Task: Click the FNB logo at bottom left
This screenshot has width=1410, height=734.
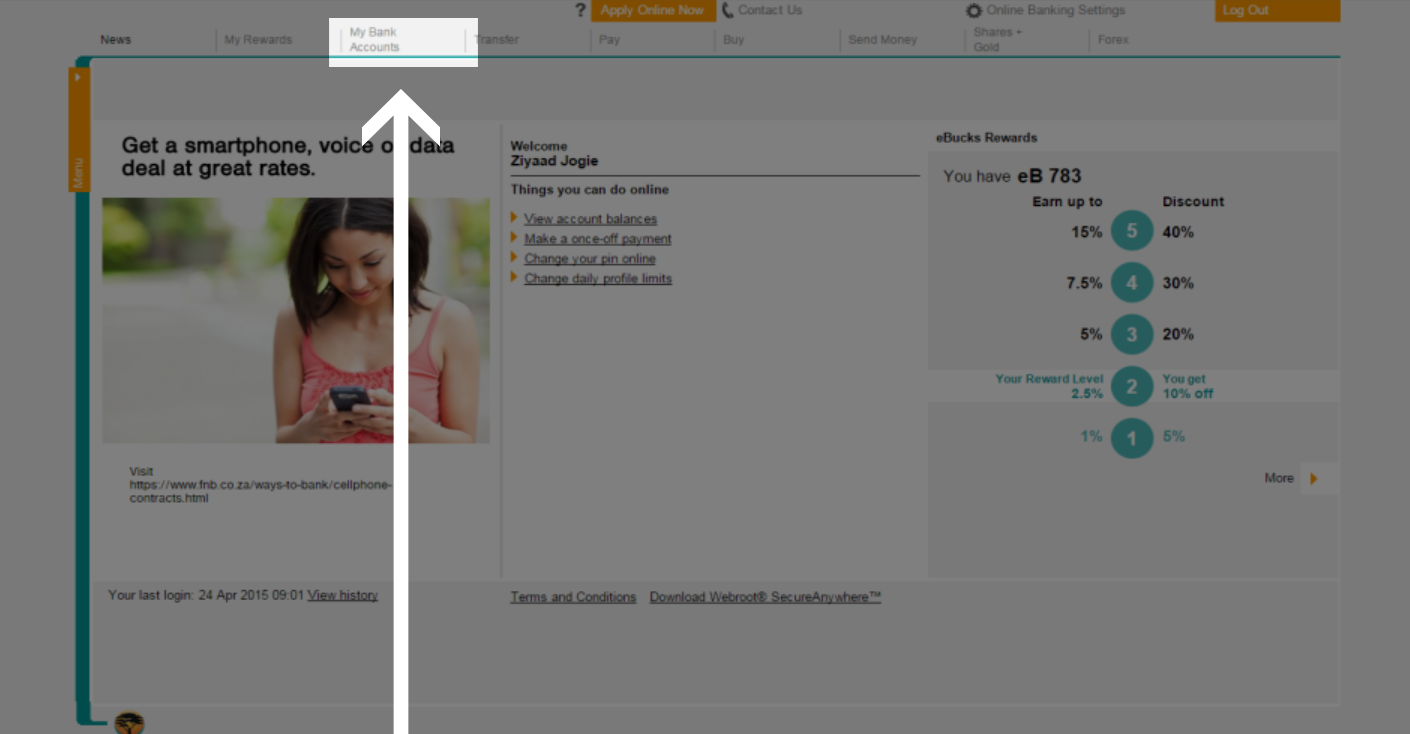Action: 128,722
